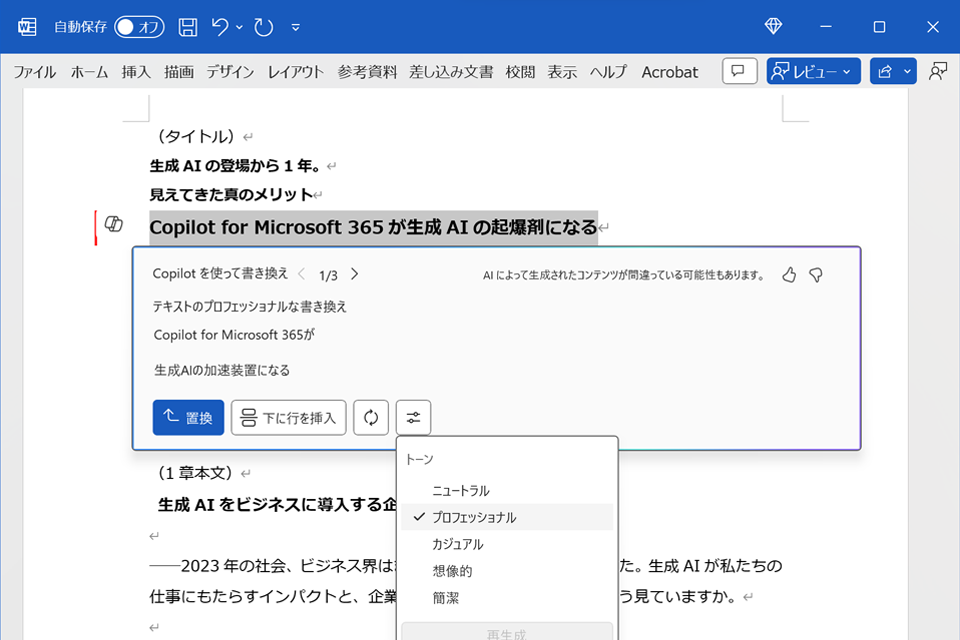Click the 1/3 suggestion counter
The image size is (960, 640).
328,276
